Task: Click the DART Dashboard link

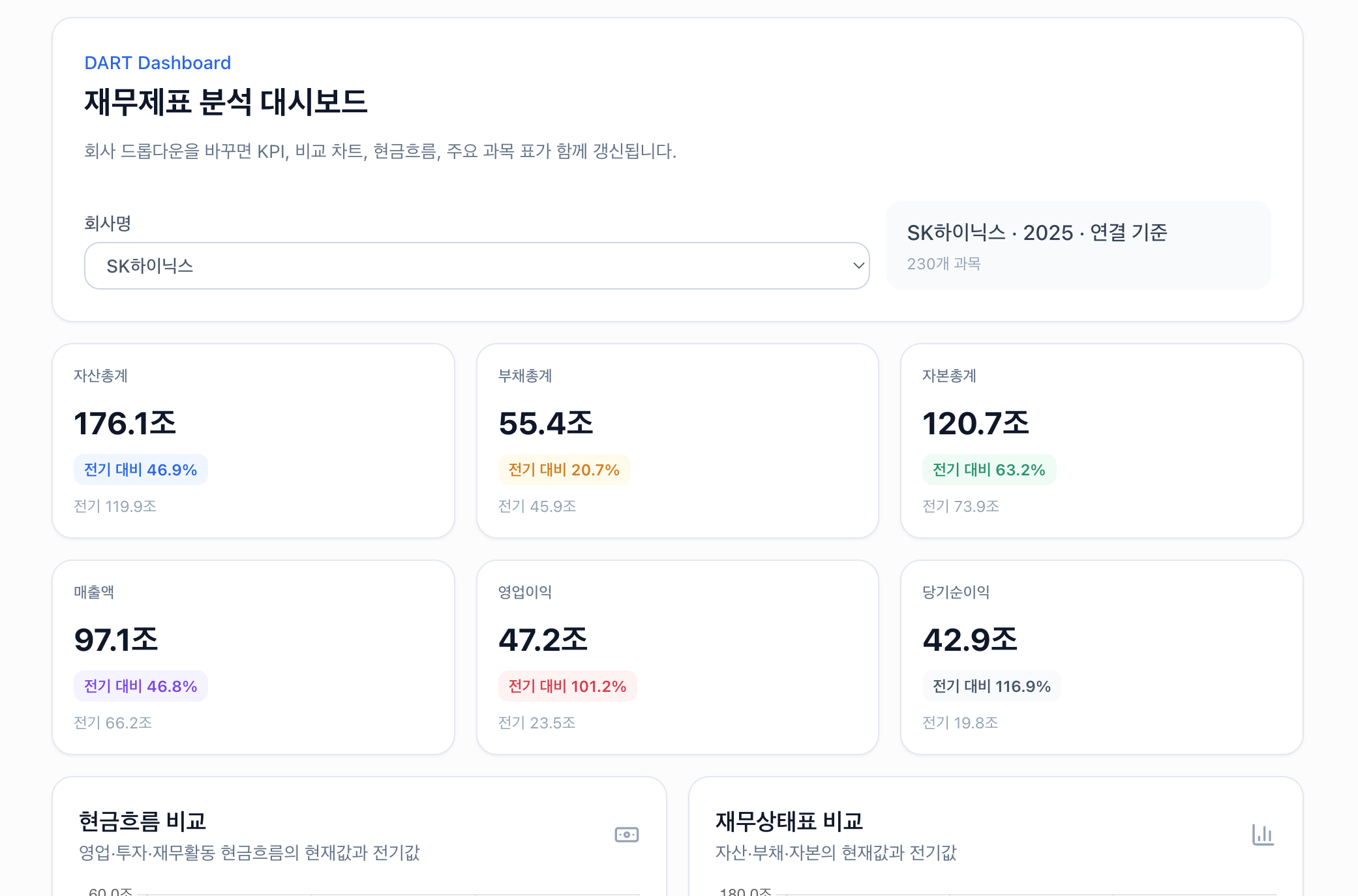Action: click(157, 63)
